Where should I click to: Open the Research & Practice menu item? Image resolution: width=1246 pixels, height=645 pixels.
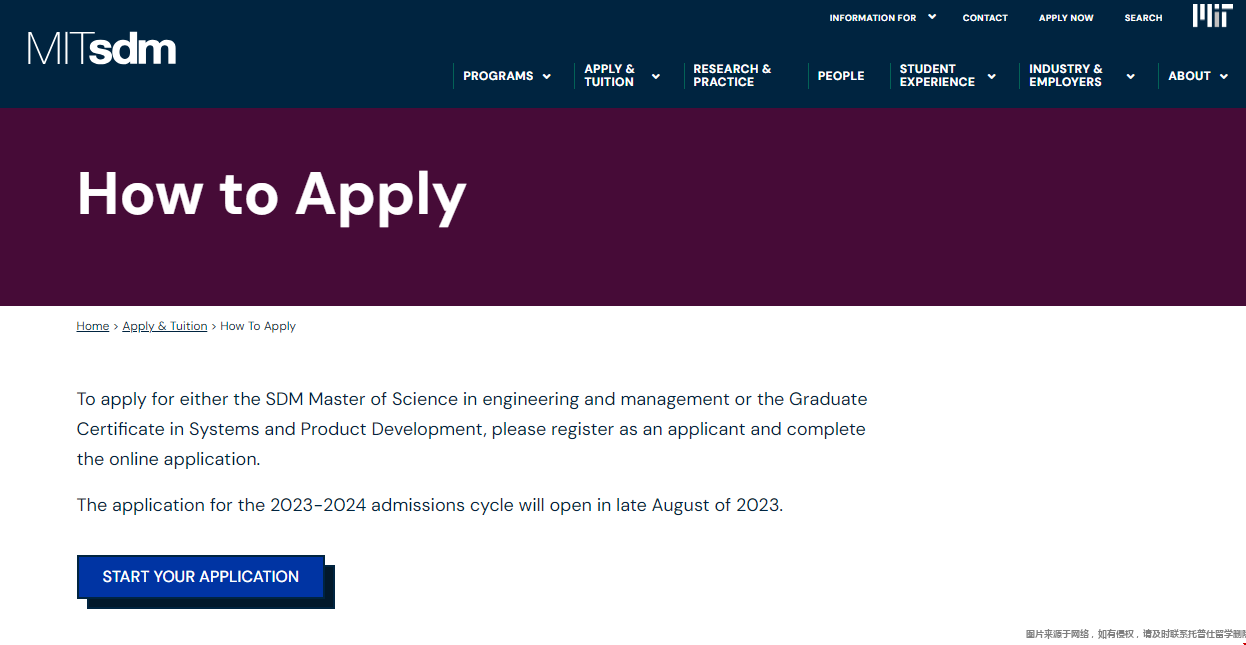coord(732,76)
